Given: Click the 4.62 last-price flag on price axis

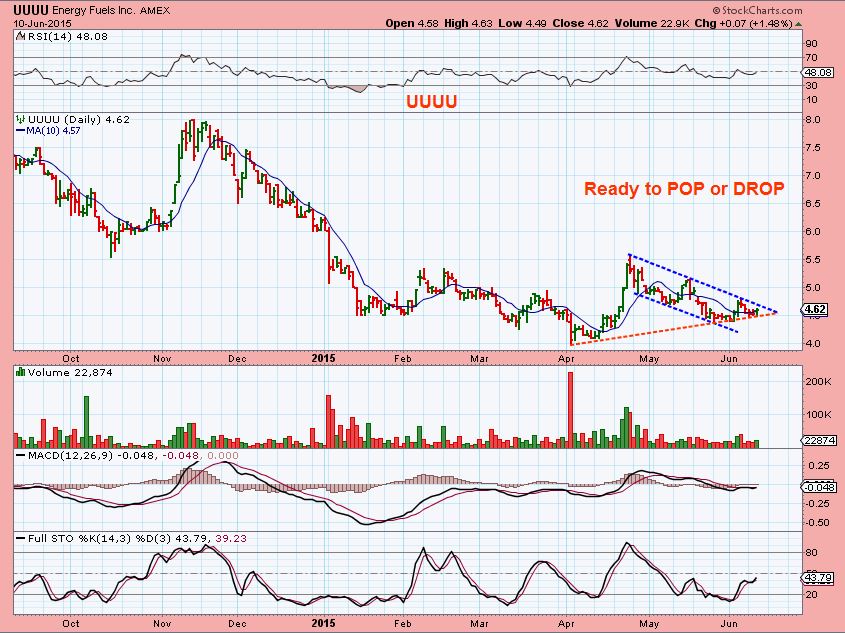Looking at the screenshot, I should point(814,310).
